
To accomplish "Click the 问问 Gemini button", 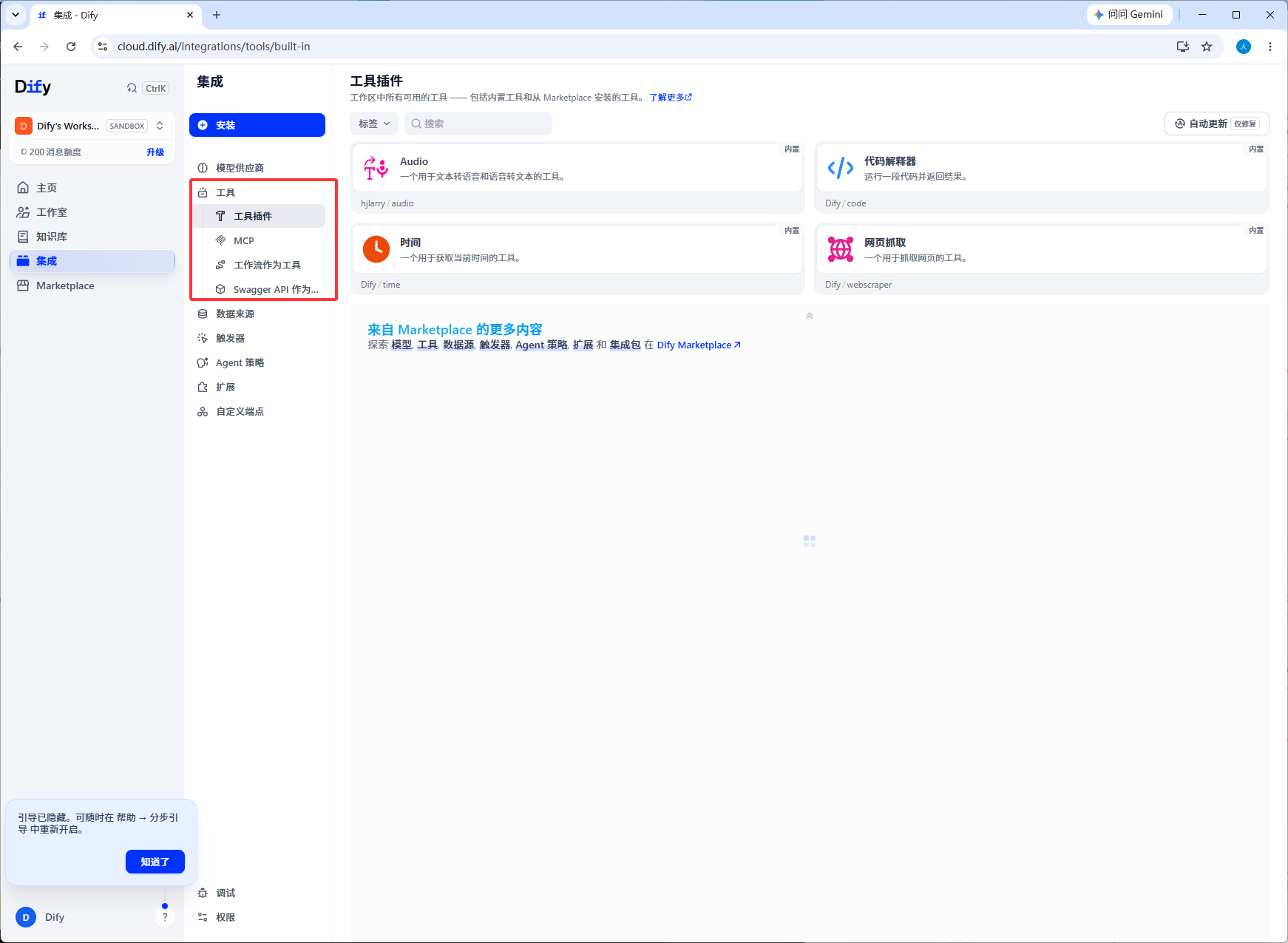I will click(1129, 15).
